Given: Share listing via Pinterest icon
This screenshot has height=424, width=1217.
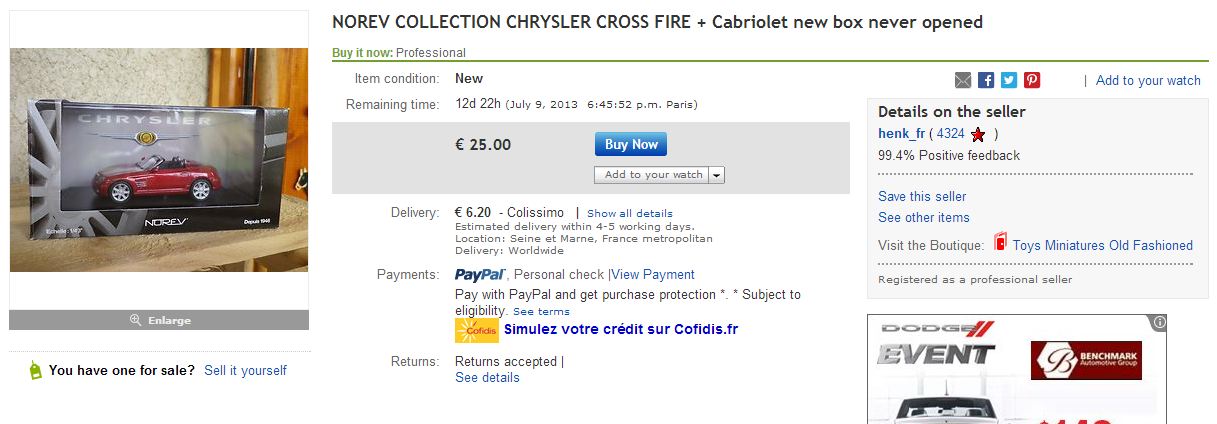Looking at the screenshot, I should click(1032, 80).
